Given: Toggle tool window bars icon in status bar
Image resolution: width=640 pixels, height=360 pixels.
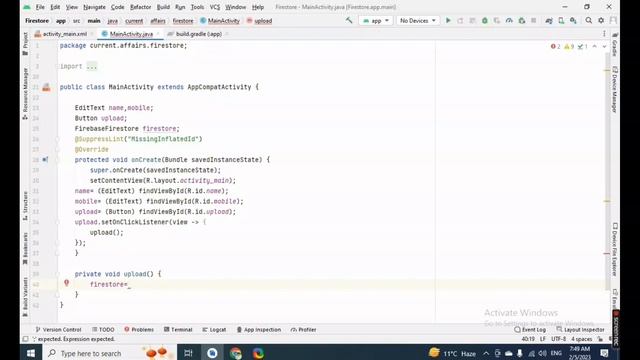Looking at the screenshot, I should pos(25,339).
